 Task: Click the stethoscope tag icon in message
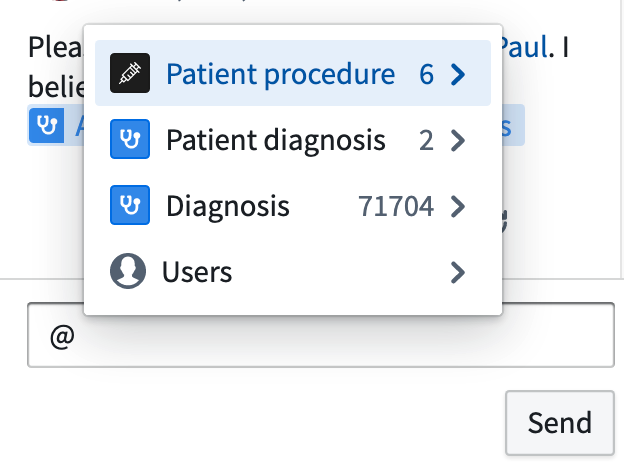click(x=47, y=125)
